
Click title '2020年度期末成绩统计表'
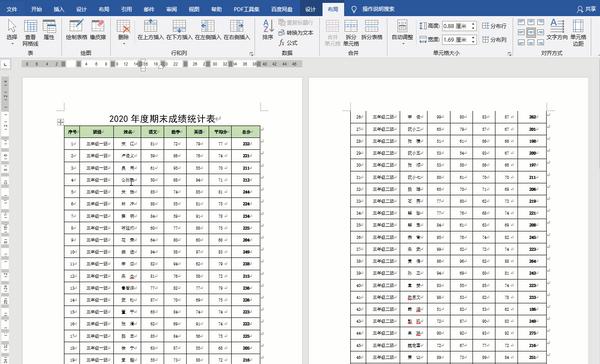click(162, 119)
